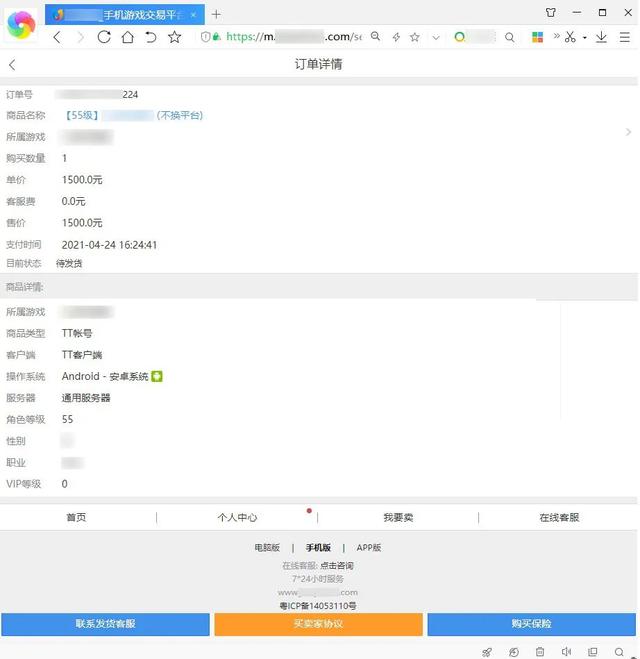Open the 在线客服 navigation item
Screen dimensions: 640x659
click(559, 517)
